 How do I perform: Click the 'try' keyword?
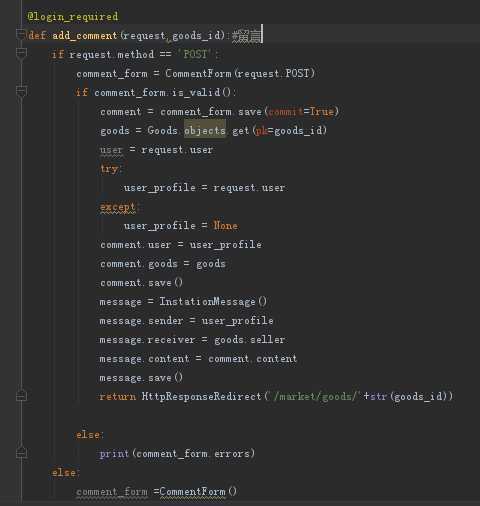[109, 169]
